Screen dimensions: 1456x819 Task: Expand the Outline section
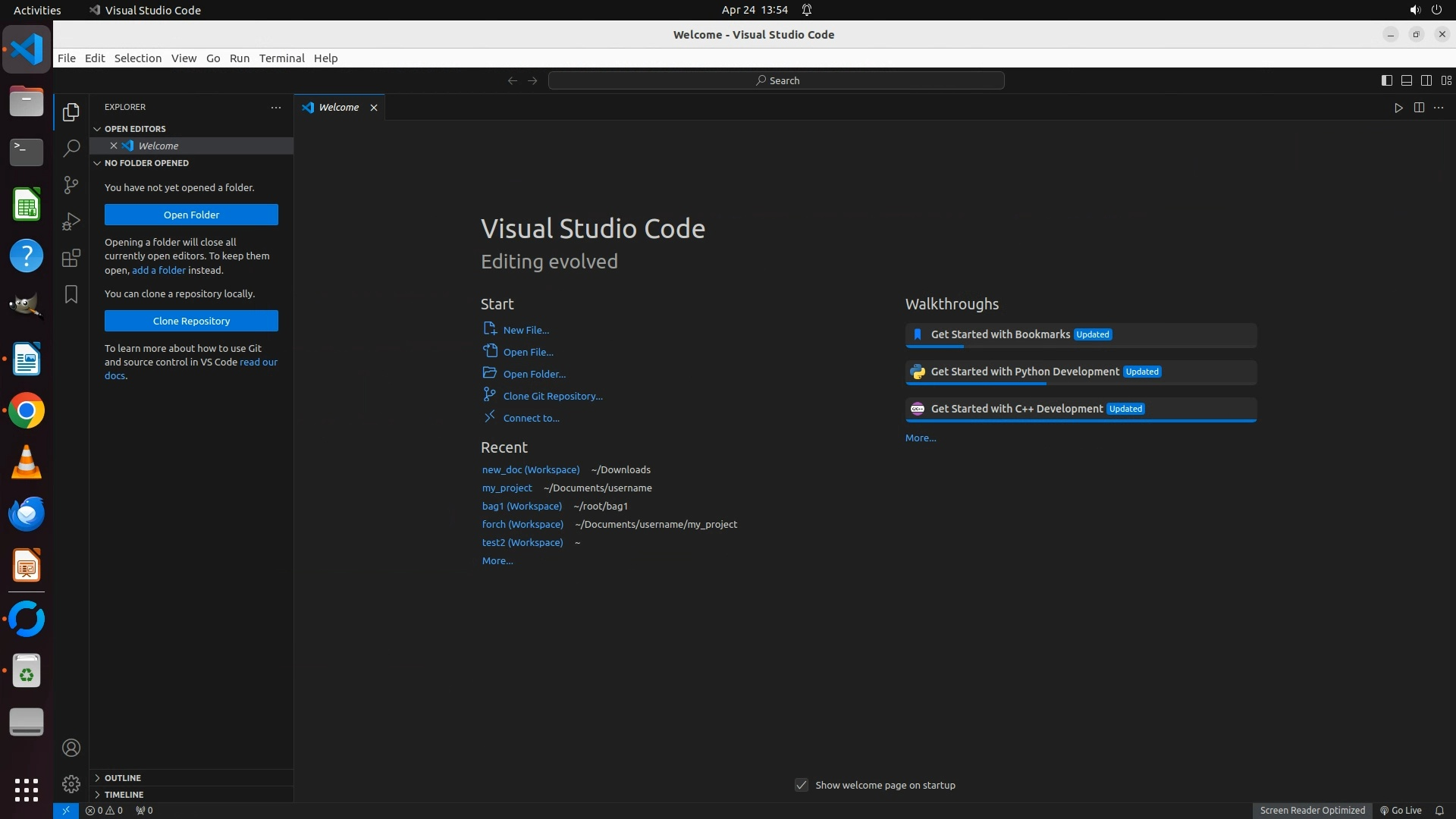click(x=122, y=778)
